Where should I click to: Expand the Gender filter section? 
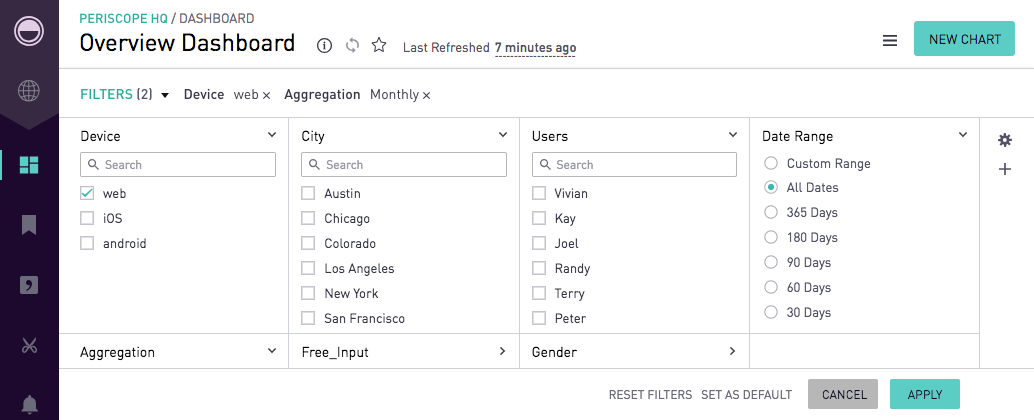pos(732,351)
